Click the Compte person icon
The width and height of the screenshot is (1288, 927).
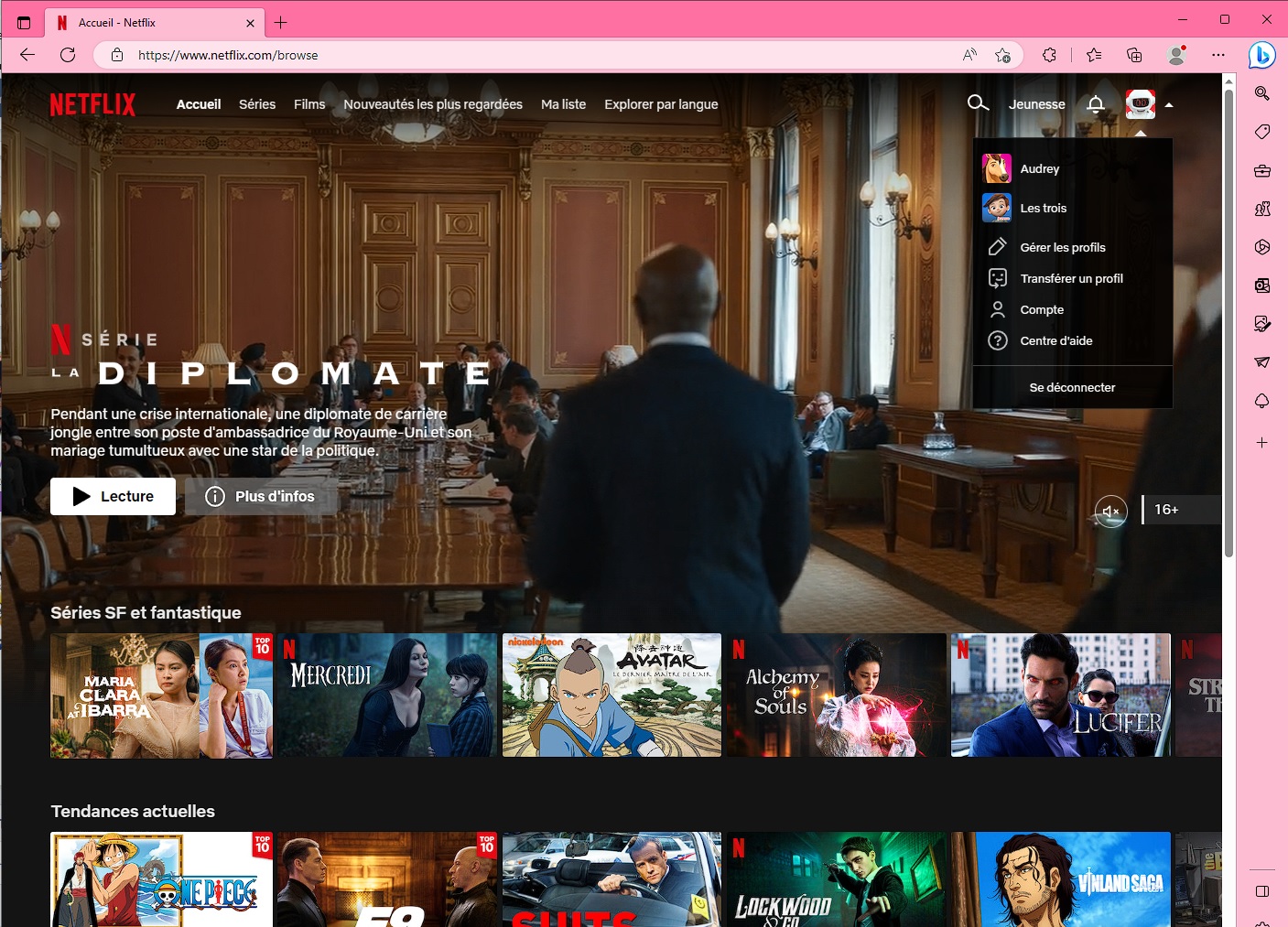997,309
